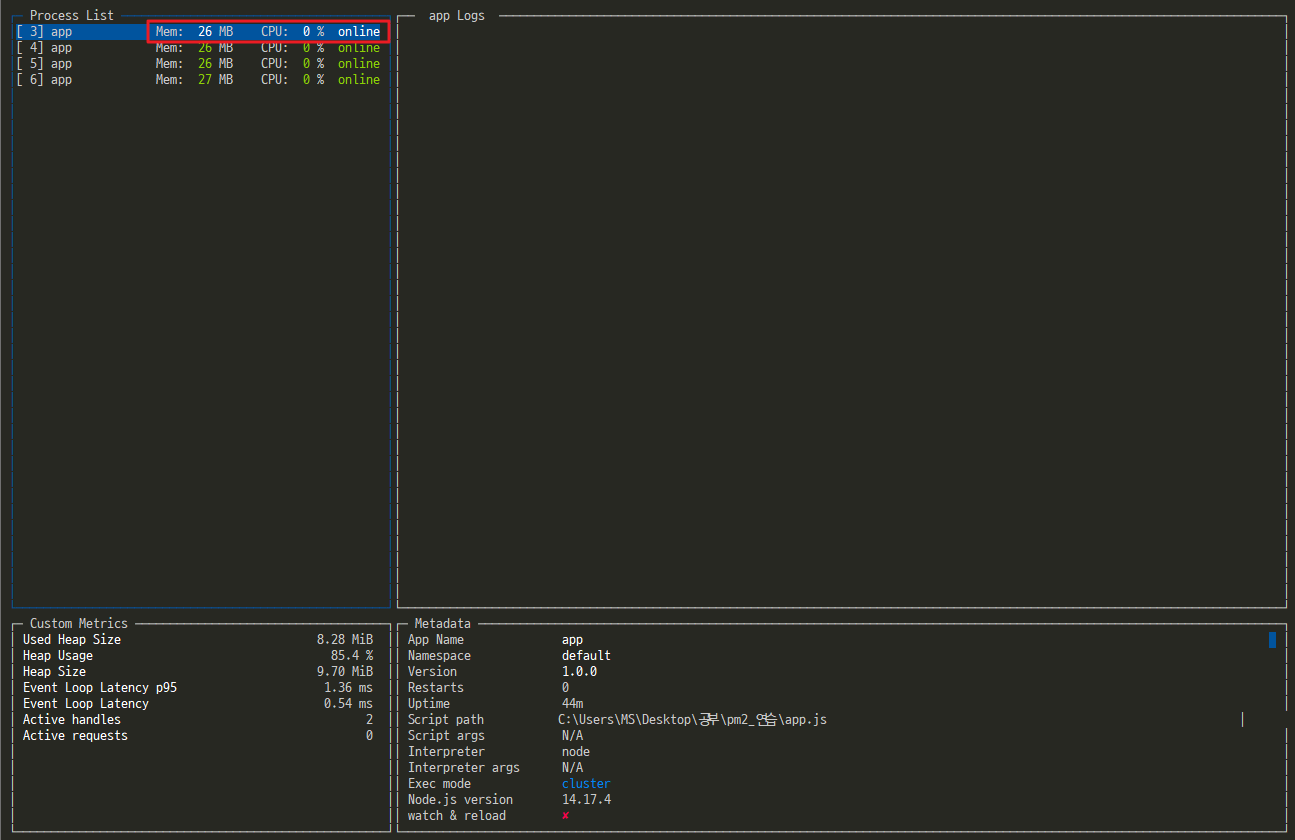Click the 9.70 MiB heap size value
The image size is (1295, 840).
pyautogui.click(x=345, y=672)
